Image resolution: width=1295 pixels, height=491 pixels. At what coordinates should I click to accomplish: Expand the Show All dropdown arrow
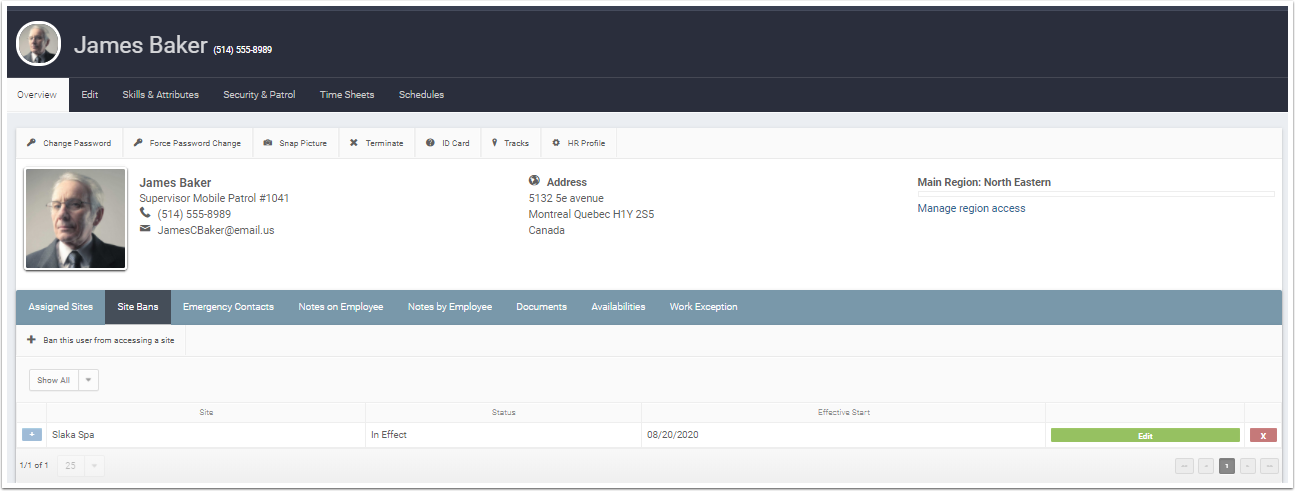[x=88, y=380]
